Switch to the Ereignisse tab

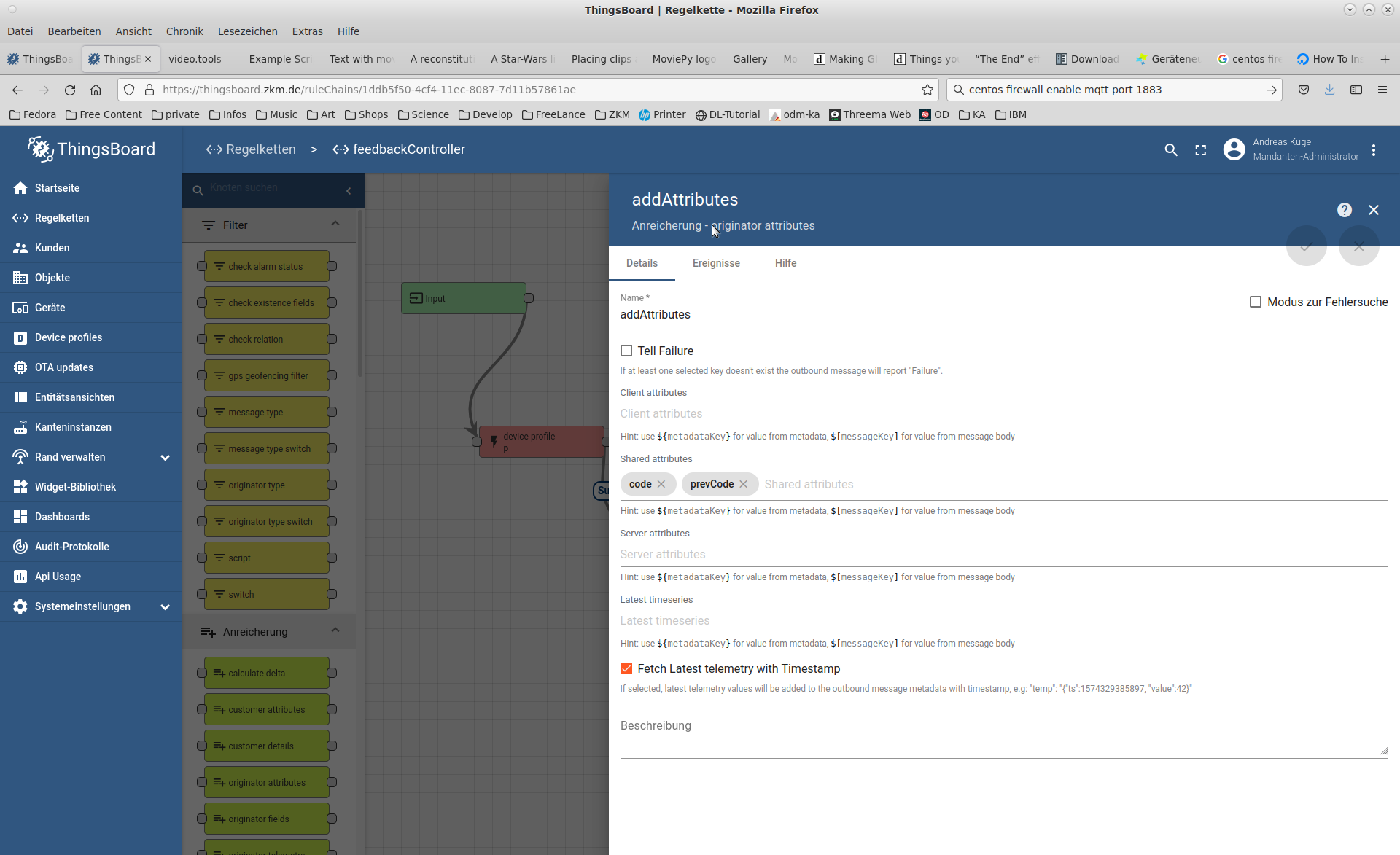tap(716, 263)
